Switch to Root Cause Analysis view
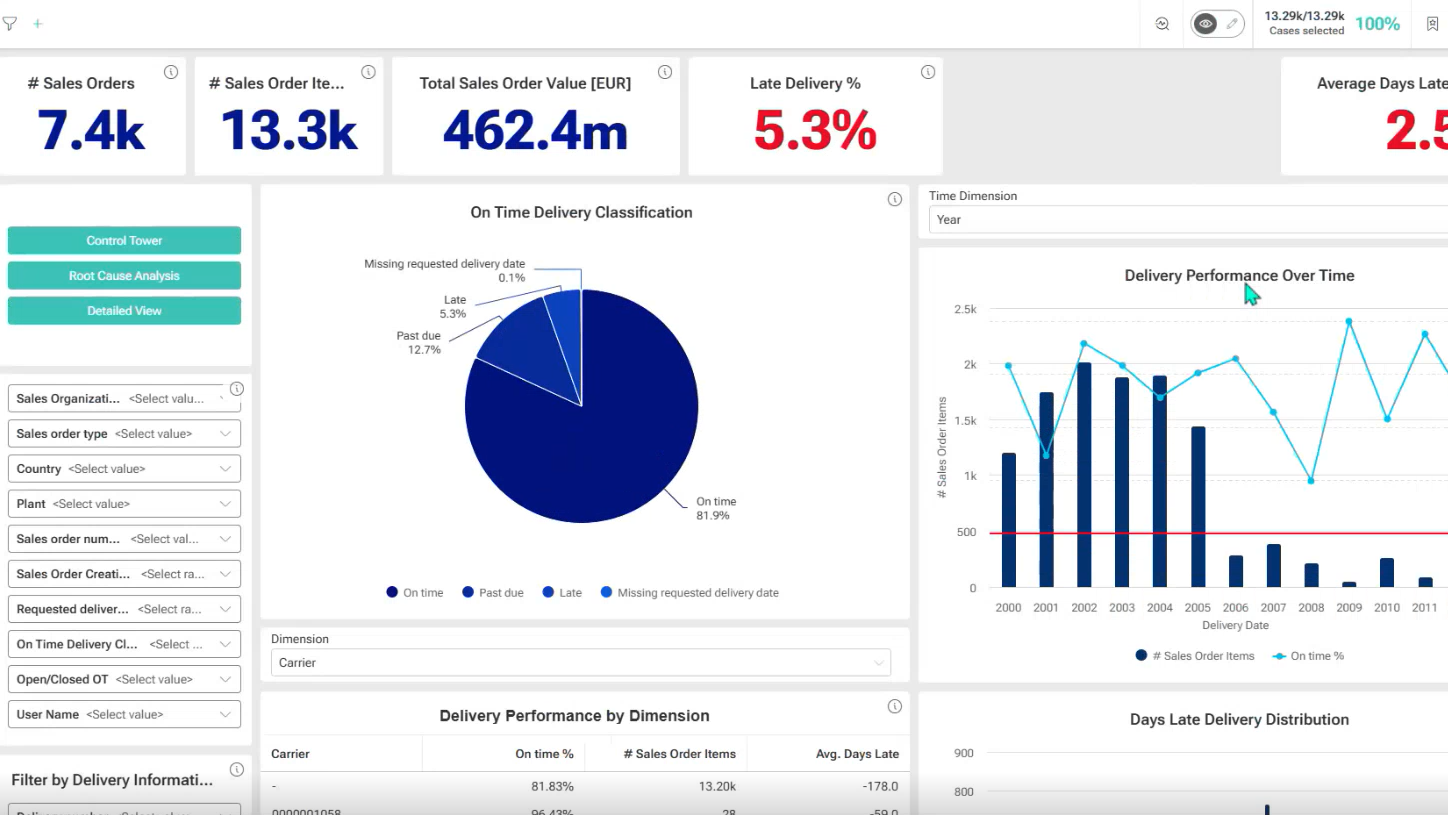 [x=124, y=276]
